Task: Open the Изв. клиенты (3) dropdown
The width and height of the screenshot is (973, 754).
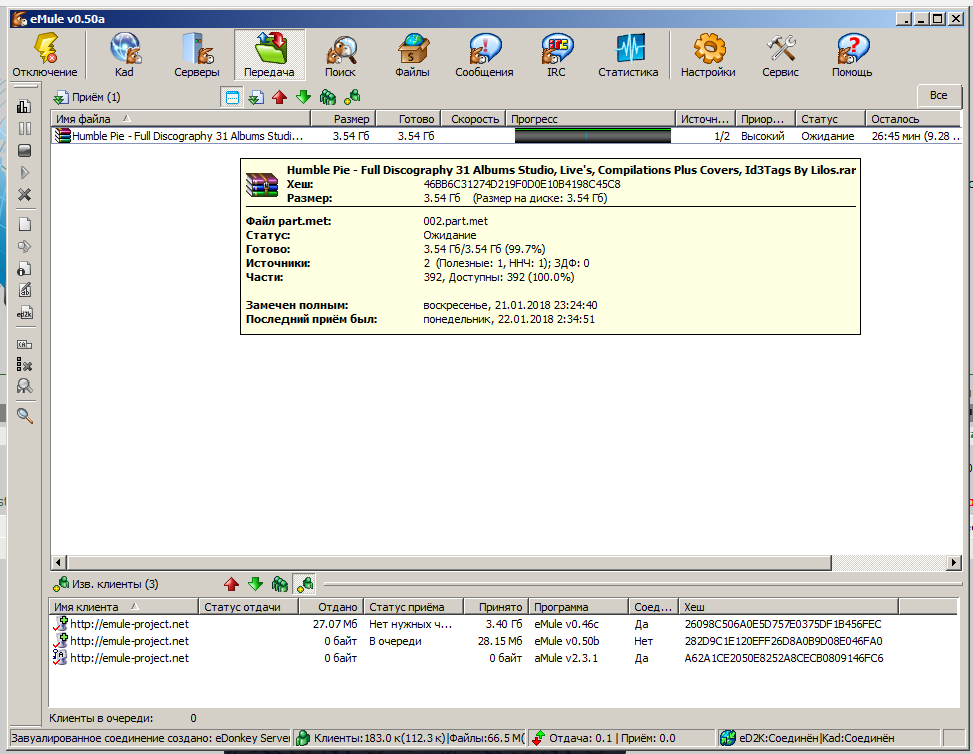Action: [105, 584]
